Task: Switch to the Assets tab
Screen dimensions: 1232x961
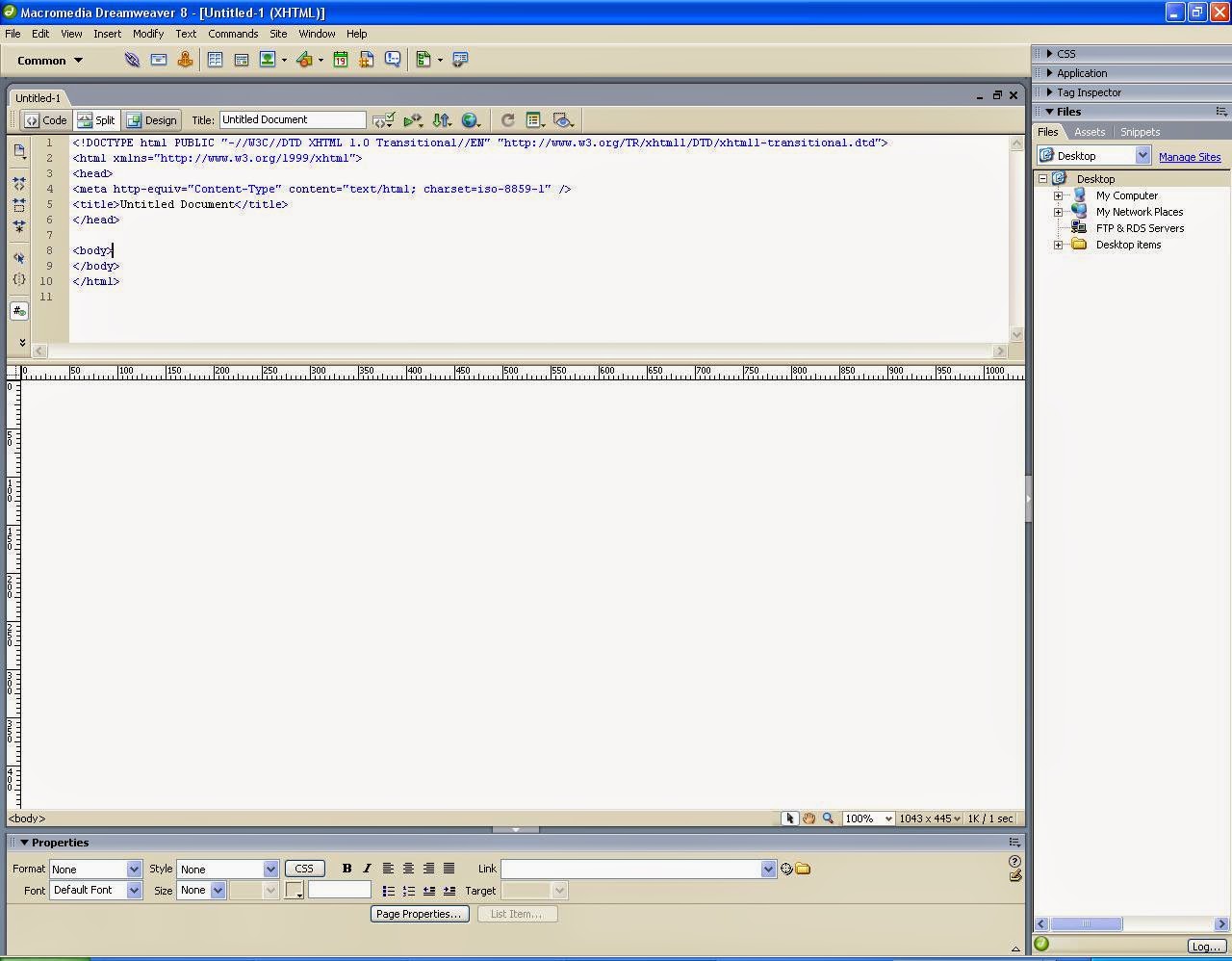Action: (1090, 132)
